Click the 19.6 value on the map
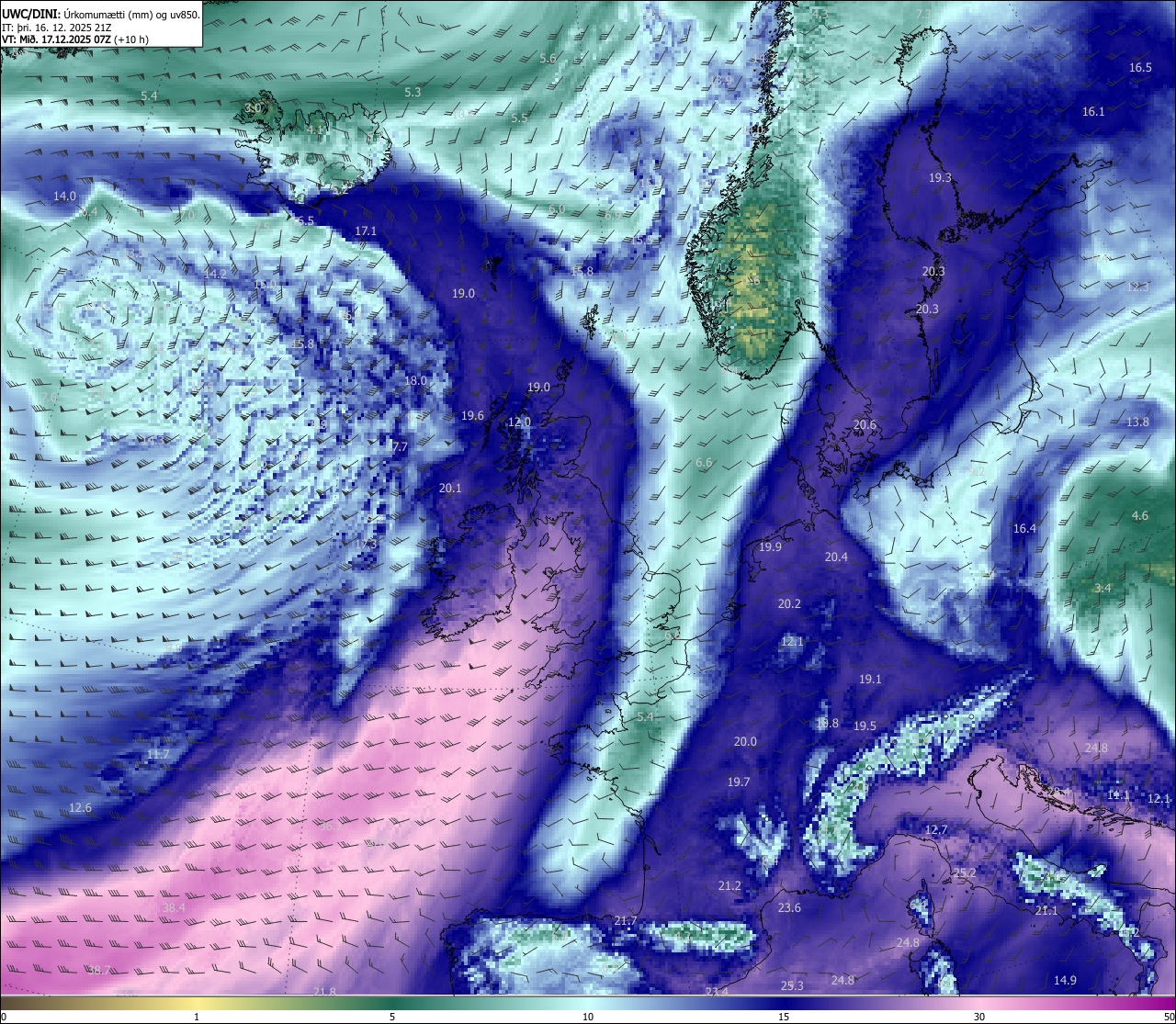Image resolution: width=1176 pixels, height=1024 pixels. [x=472, y=416]
